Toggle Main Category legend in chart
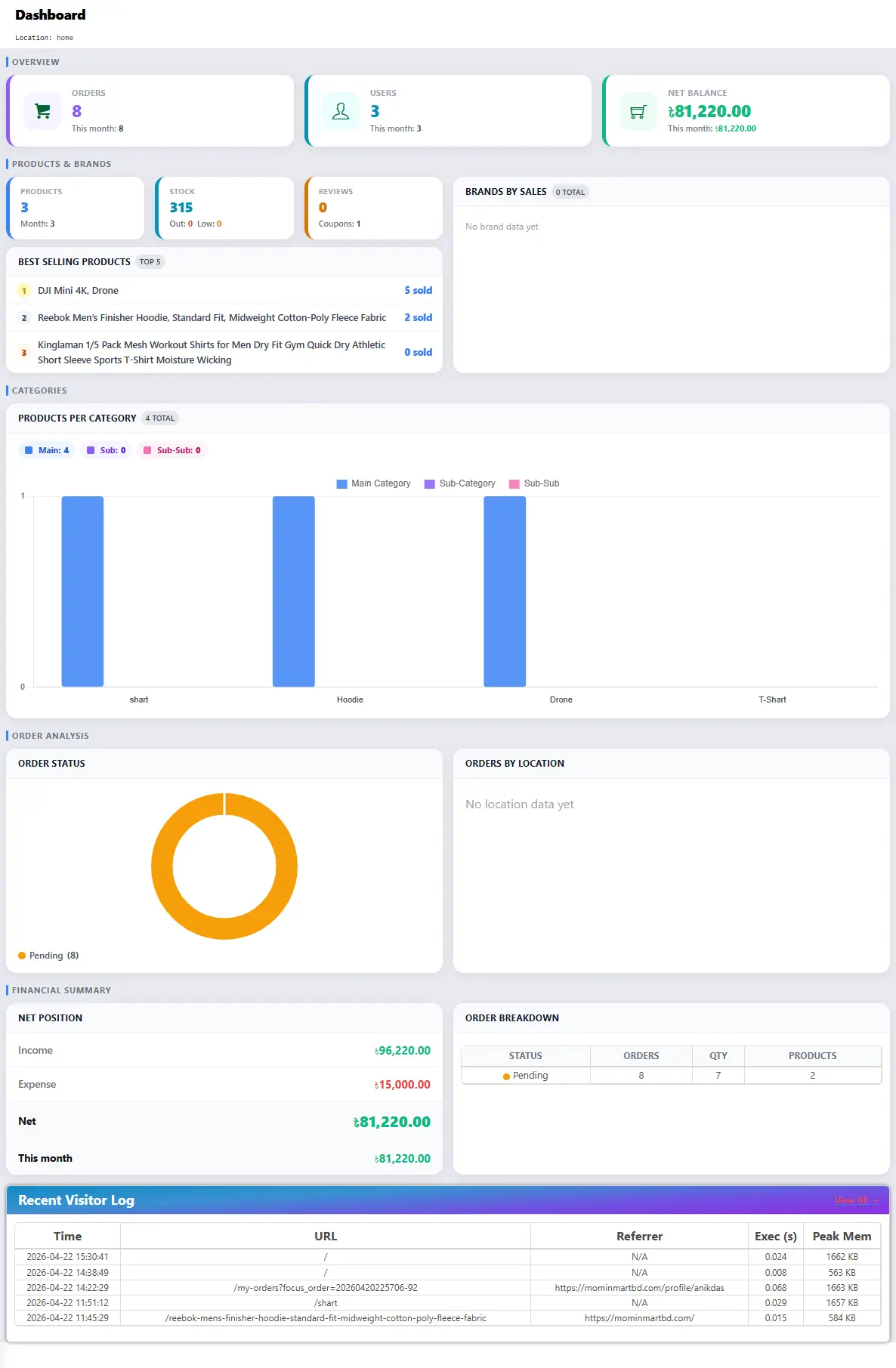 click(373, 483)
